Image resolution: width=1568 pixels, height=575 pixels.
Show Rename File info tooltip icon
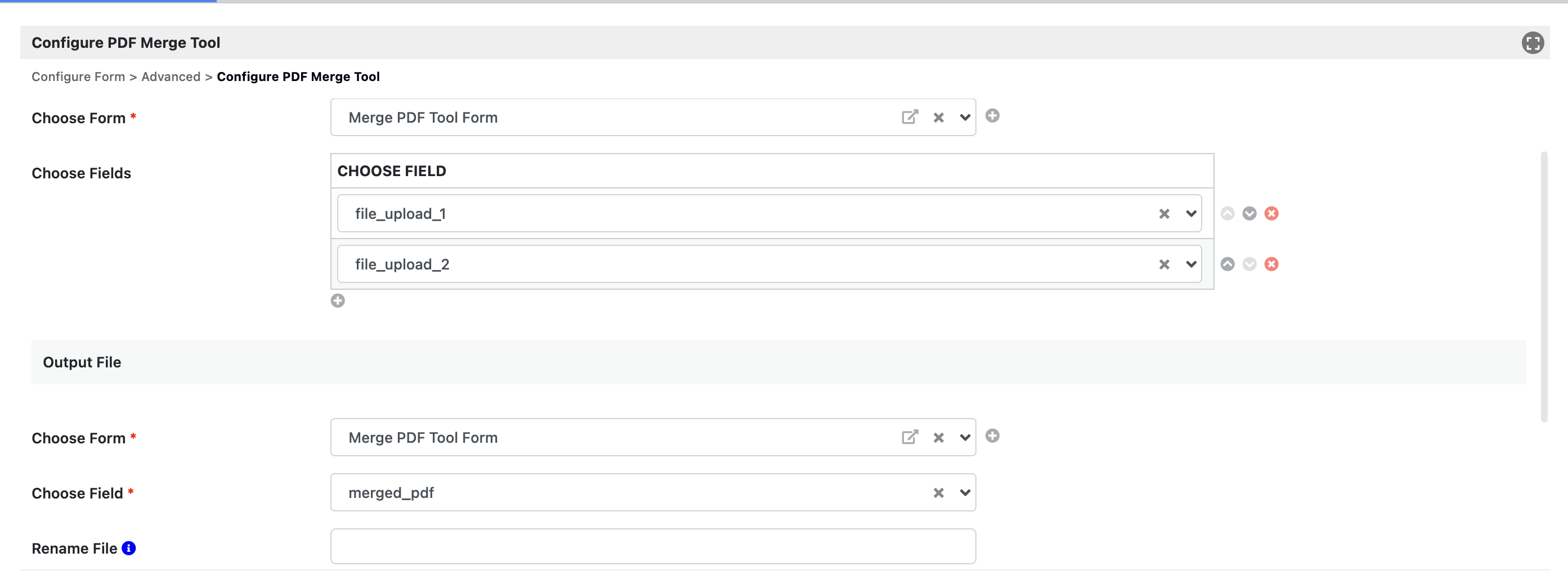pos(128,548)
